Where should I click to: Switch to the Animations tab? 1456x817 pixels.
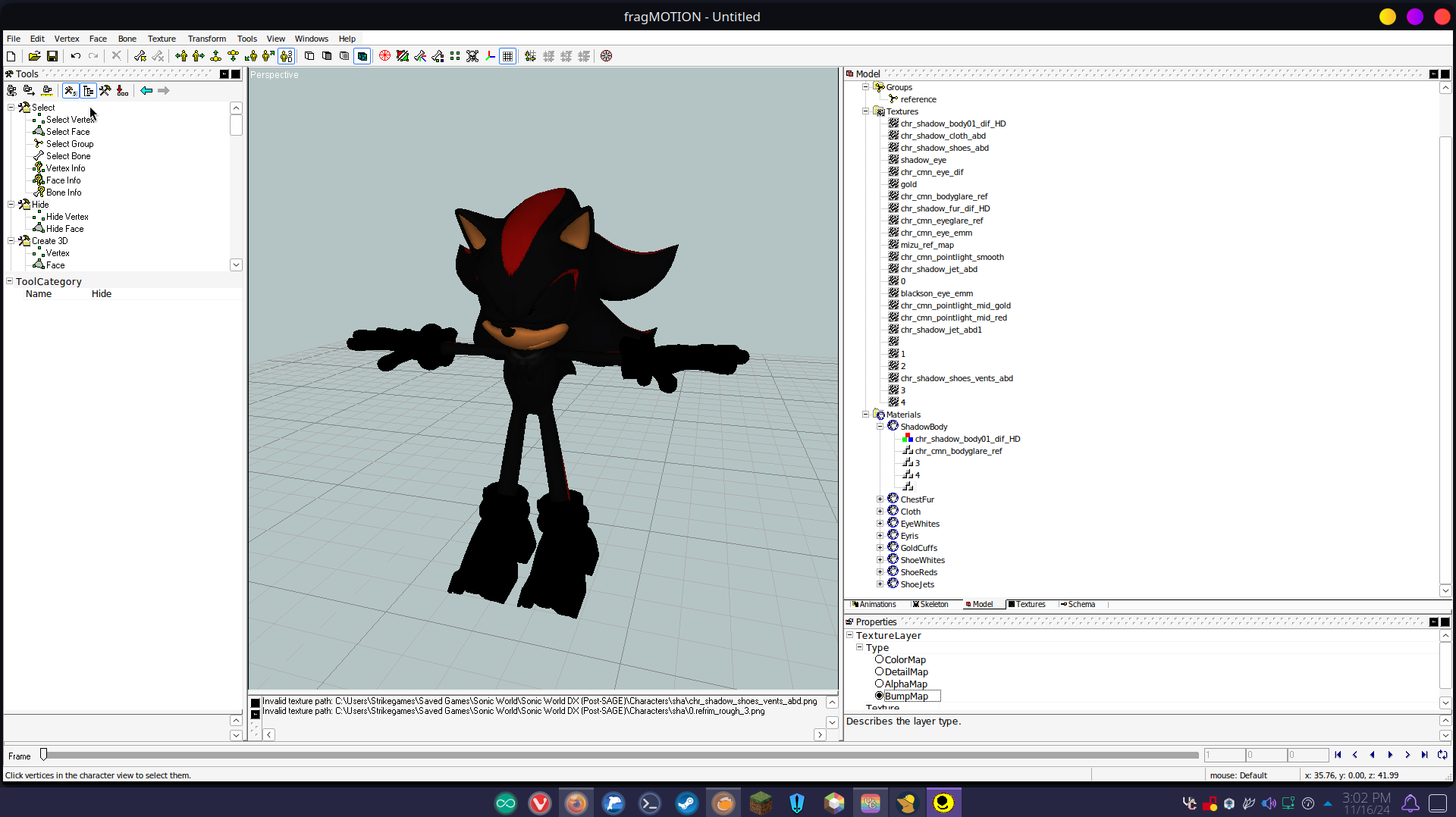[x=877, y=604]
